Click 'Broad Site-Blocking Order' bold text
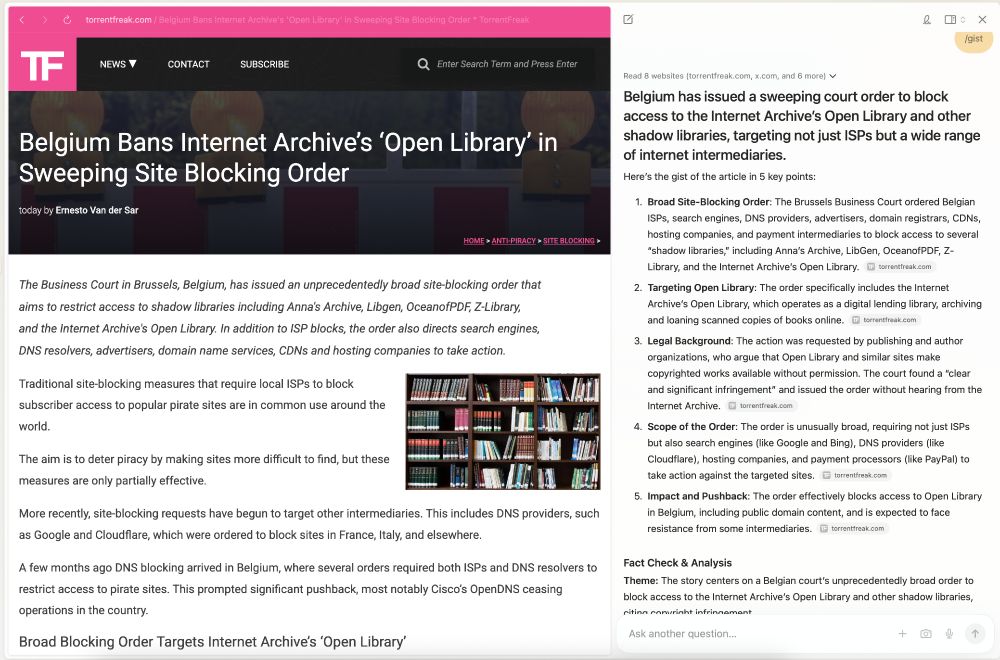The height and width of the screenshot is (660, 1000). [709, 202]
